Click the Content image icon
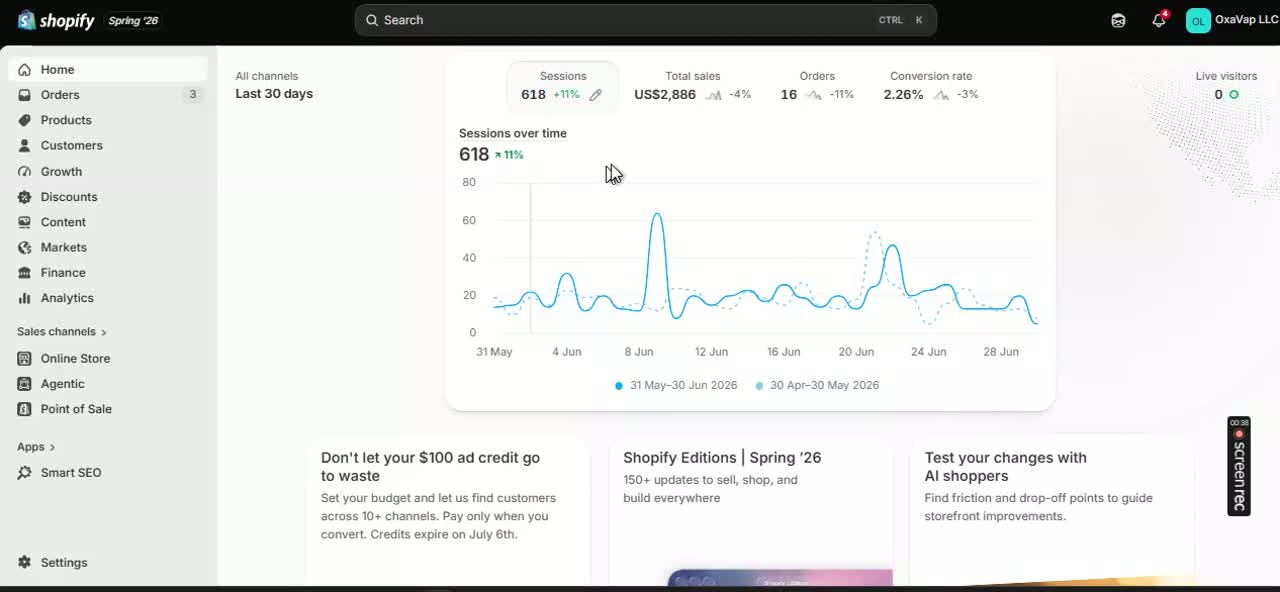1280x592 pixels. [x=24, y=222]
